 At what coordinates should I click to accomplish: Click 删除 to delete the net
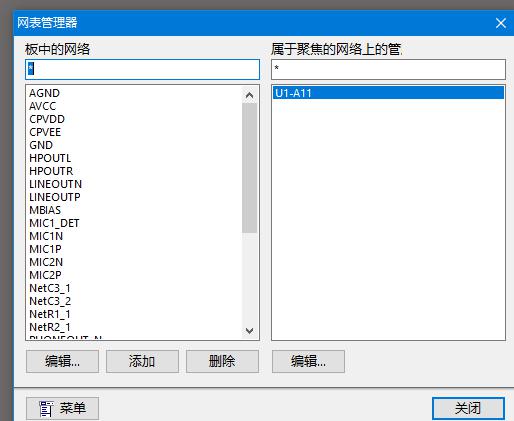pos(222,361)
